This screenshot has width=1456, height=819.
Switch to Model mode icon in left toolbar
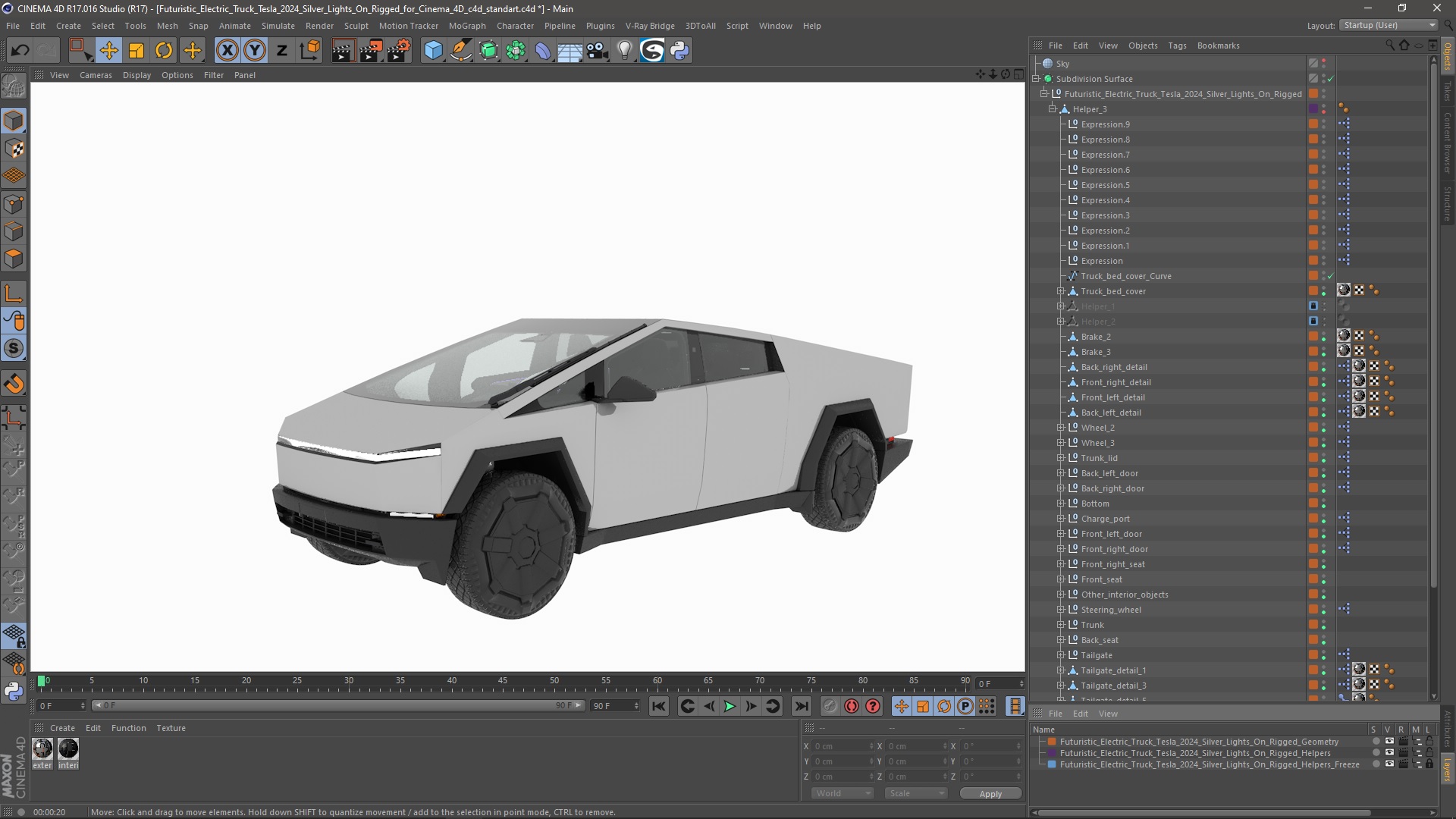click(x=14, y=121)
